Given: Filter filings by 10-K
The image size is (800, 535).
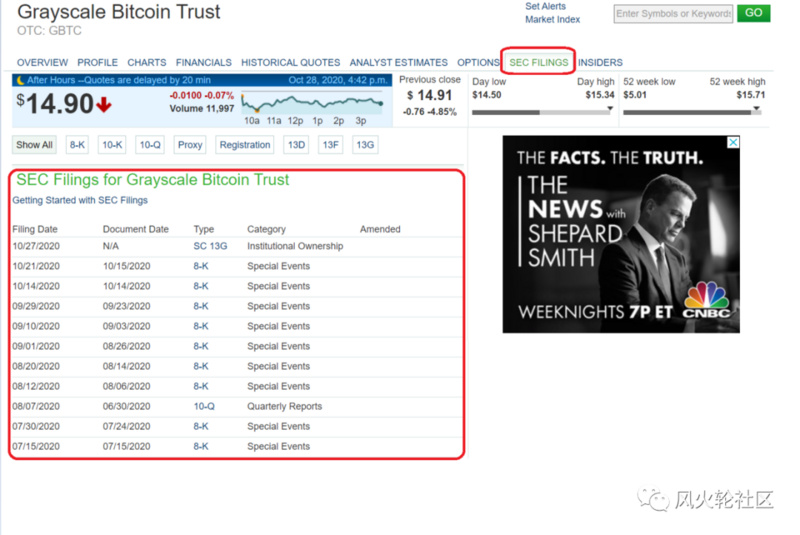Looking at the screenshot, I should coord(112,145).
